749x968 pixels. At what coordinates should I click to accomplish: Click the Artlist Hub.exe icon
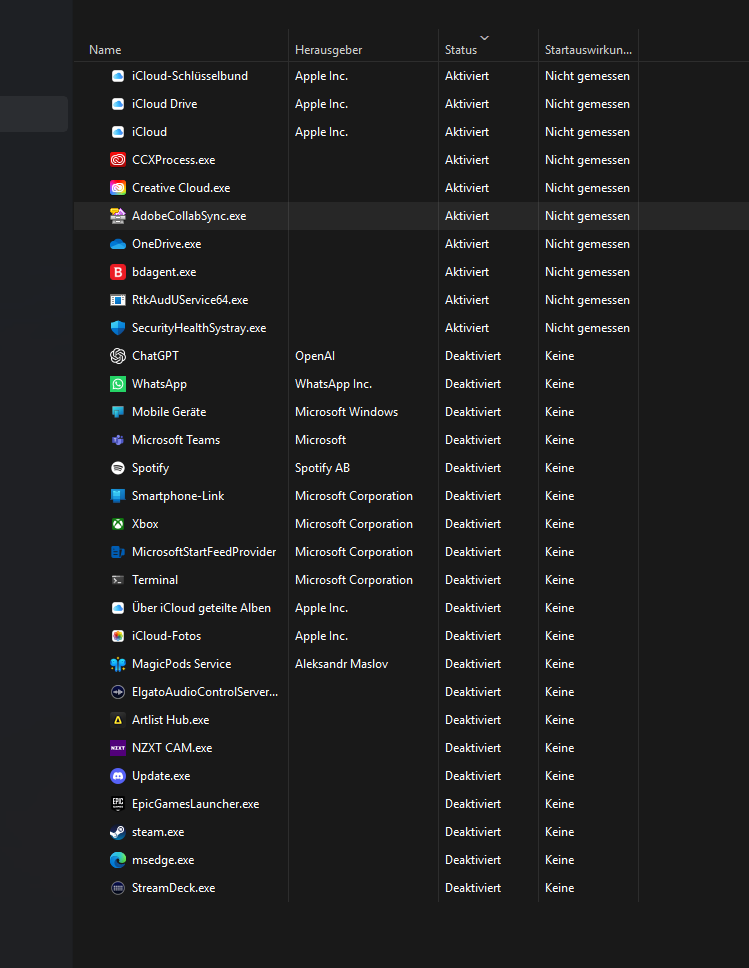[x=118, y=720]
